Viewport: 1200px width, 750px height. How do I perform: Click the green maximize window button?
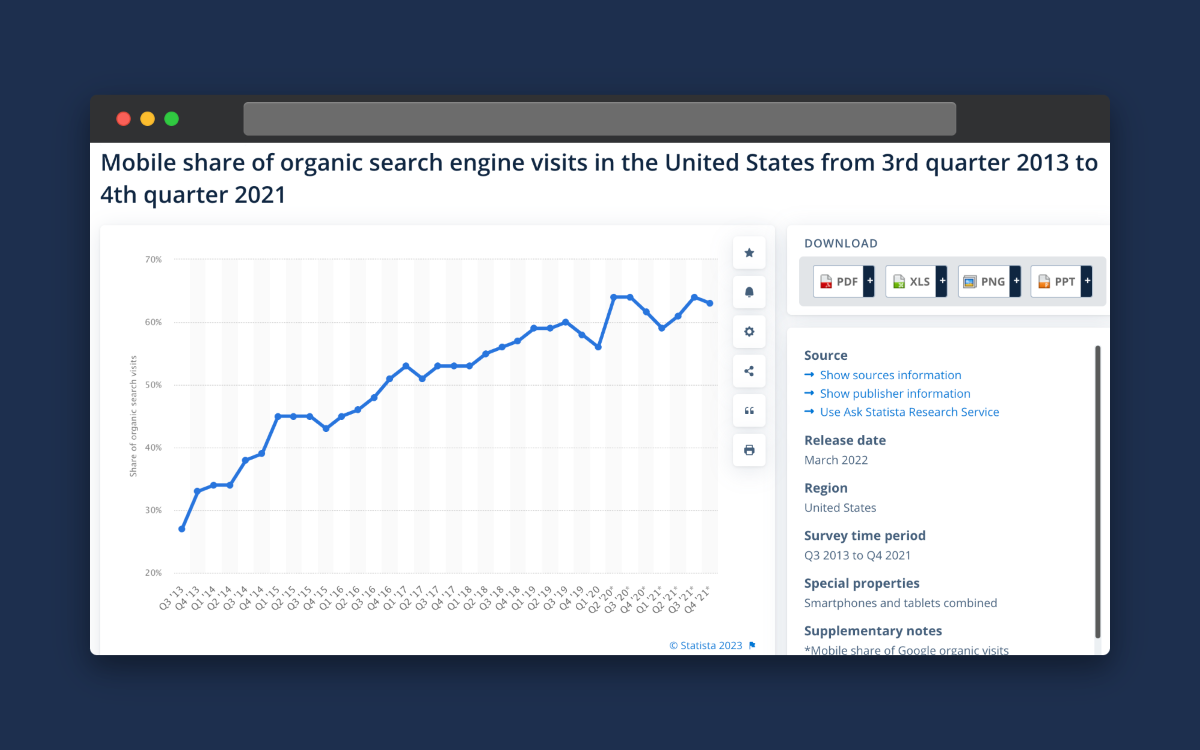[172, 118]
